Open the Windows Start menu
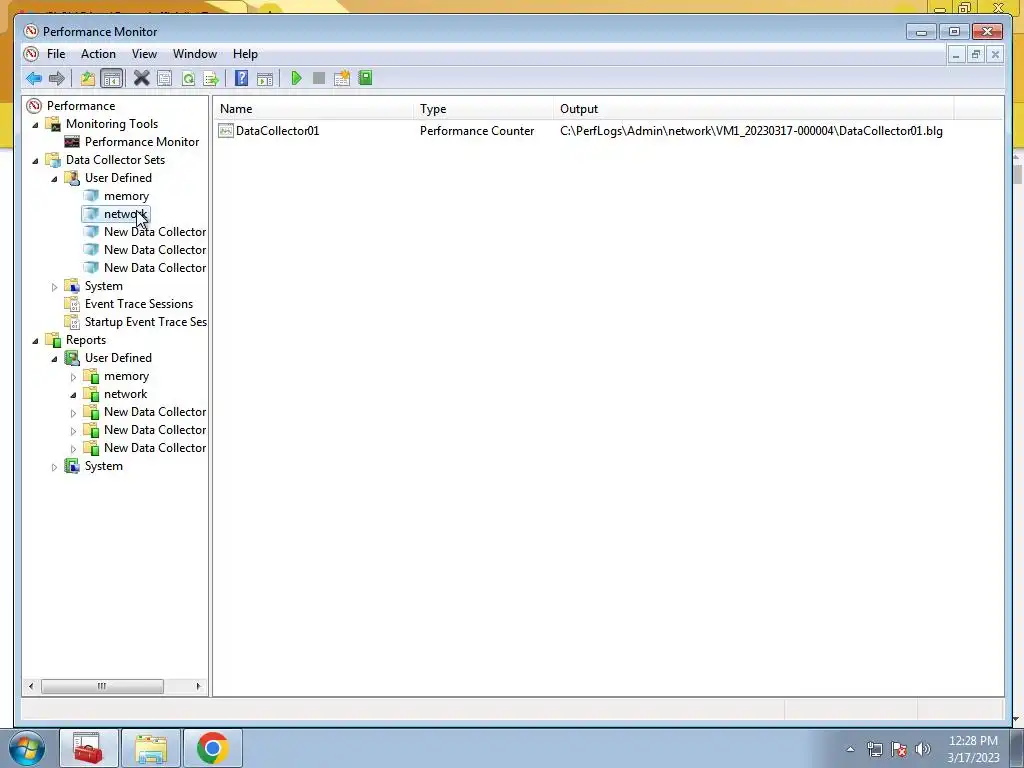Screen dimensions: 1024x768 click(x=26, y=748)
